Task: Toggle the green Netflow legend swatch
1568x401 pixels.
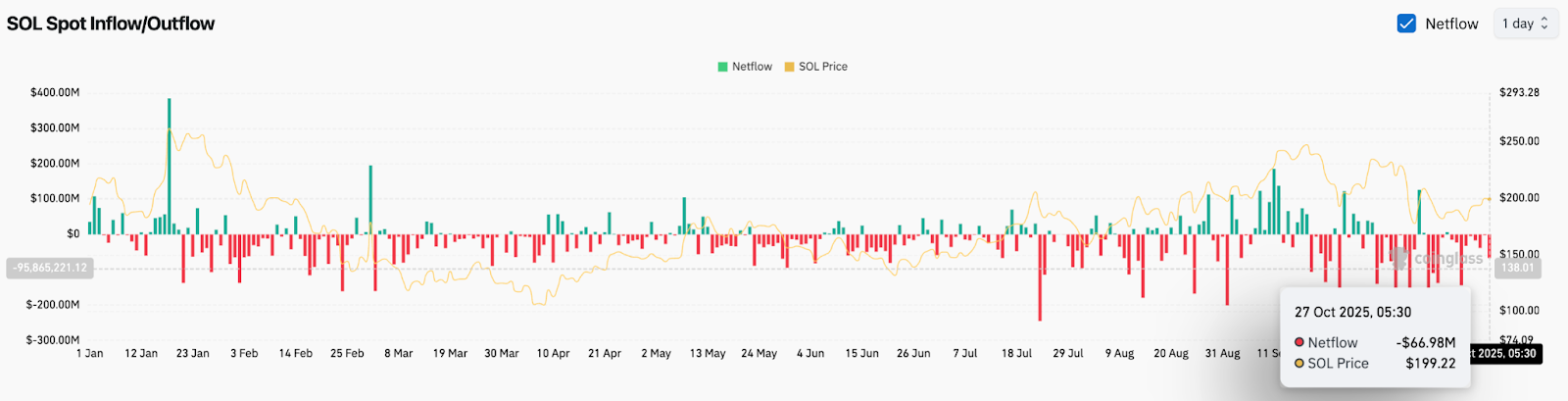Action: [x=722, y=67]
